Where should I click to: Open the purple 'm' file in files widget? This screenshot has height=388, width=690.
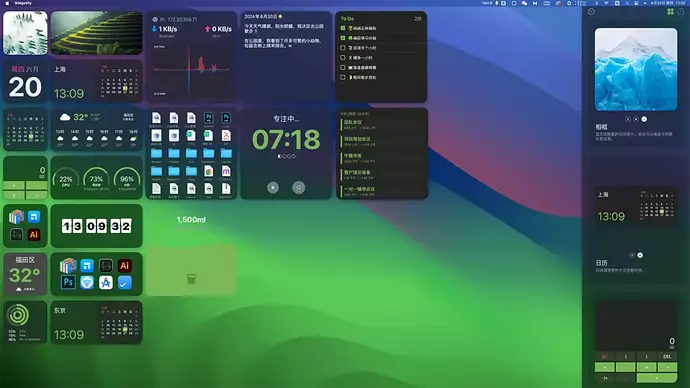226,171
